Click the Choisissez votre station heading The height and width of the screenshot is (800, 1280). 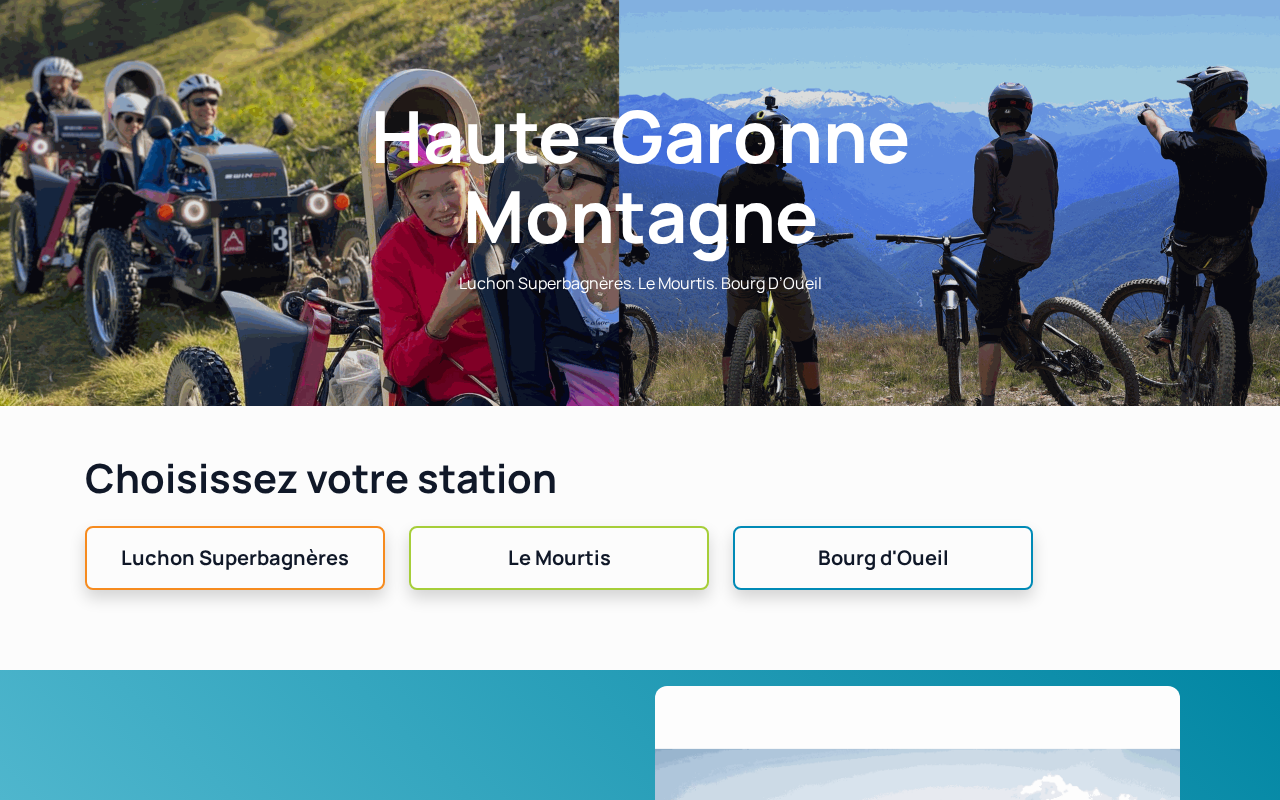(x=321, y=478)
